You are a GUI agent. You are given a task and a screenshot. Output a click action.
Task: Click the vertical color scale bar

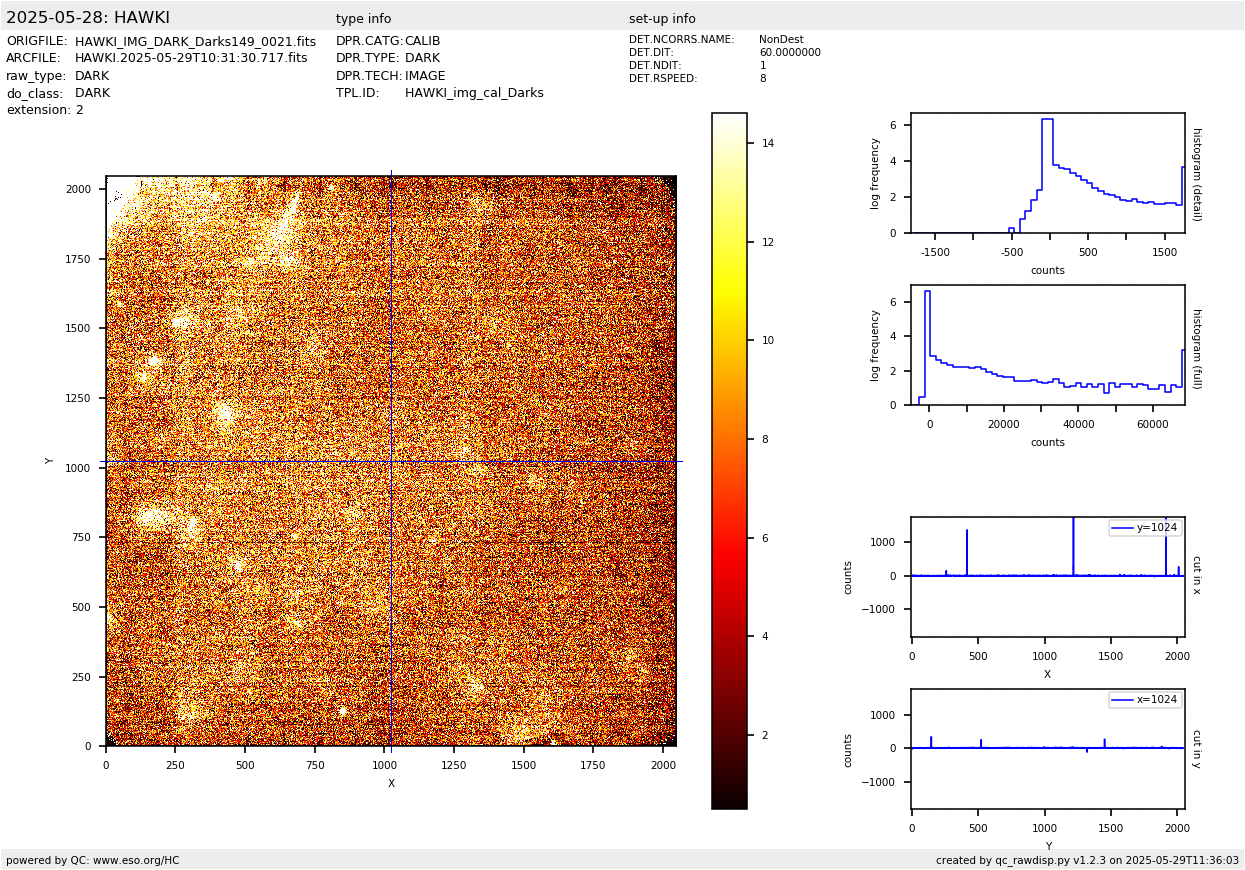pos(729,460)
